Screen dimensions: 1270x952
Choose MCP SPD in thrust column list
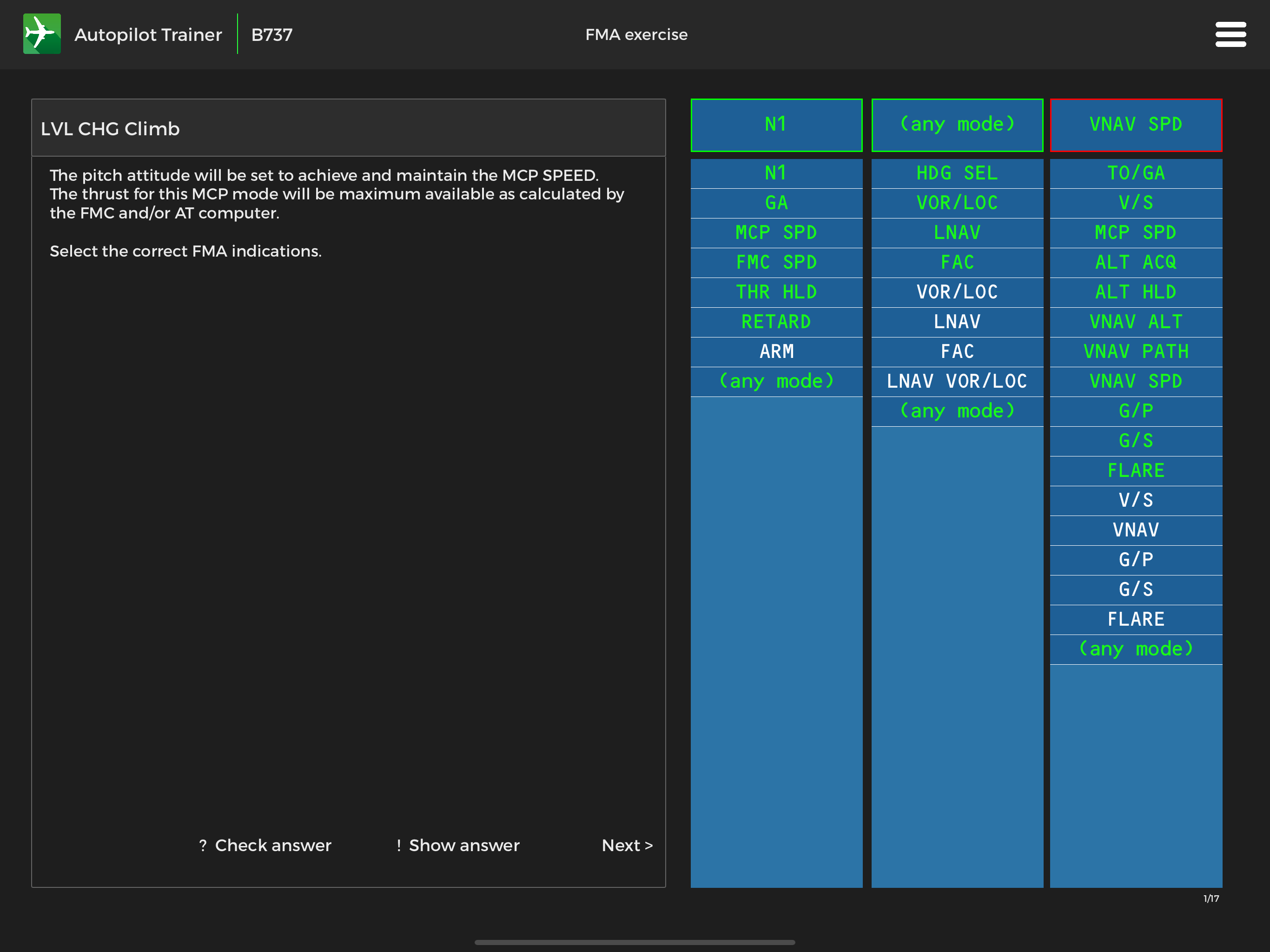(776, 233)
